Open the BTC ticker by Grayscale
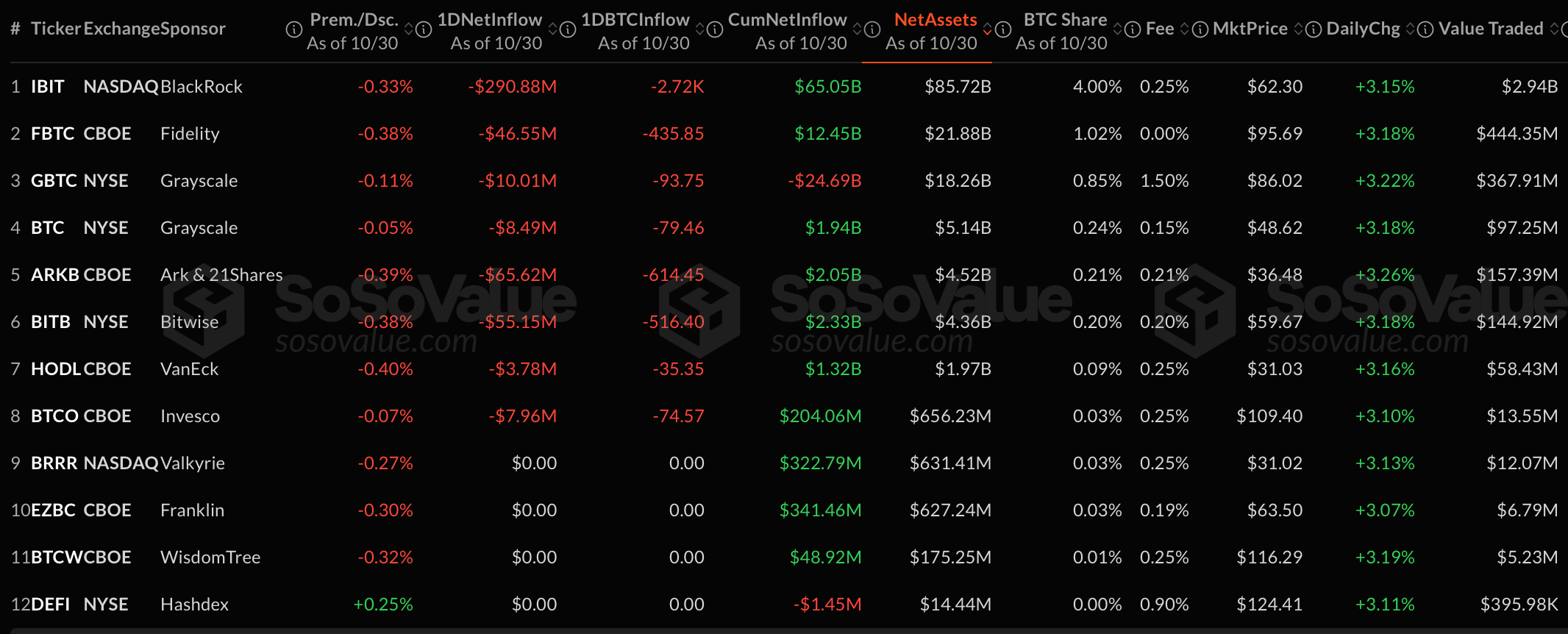The height and width of the screenshot is (634, 1568). [x=48, y=228]
